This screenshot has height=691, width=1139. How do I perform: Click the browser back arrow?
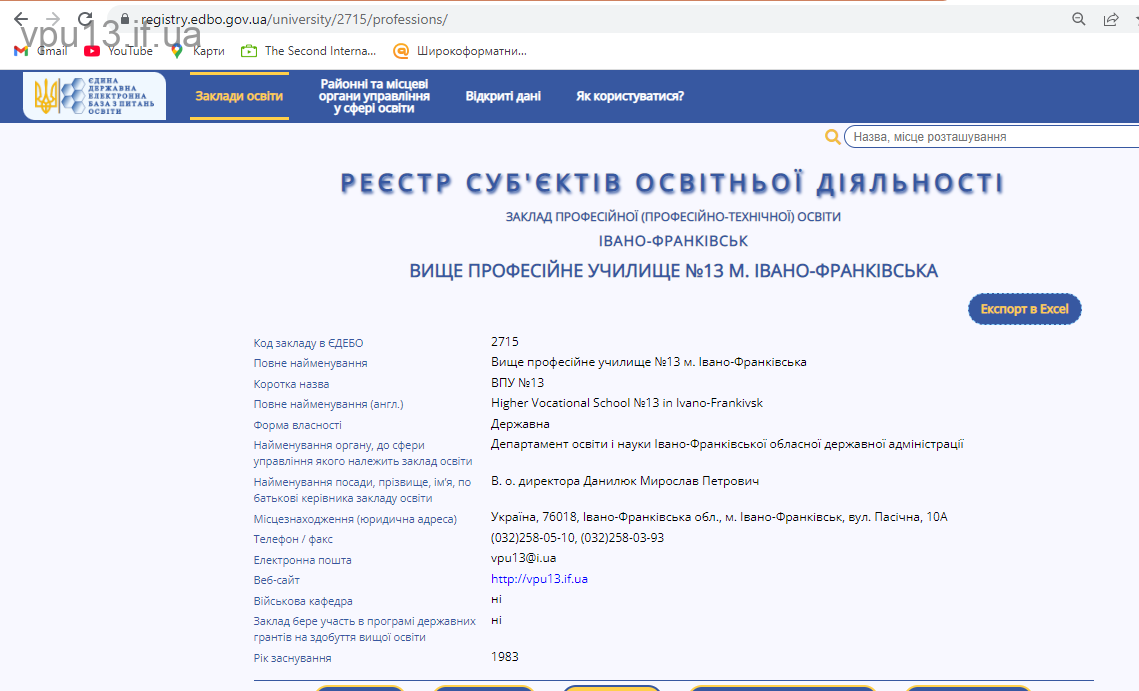pyautogui.click(x=21, y=19)
